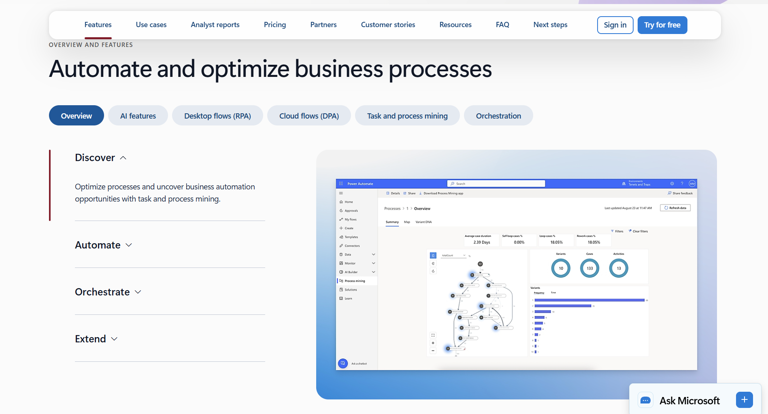
Task: Switch to Desktop flows (RPA) tab
Action: (x=217, y=116)
